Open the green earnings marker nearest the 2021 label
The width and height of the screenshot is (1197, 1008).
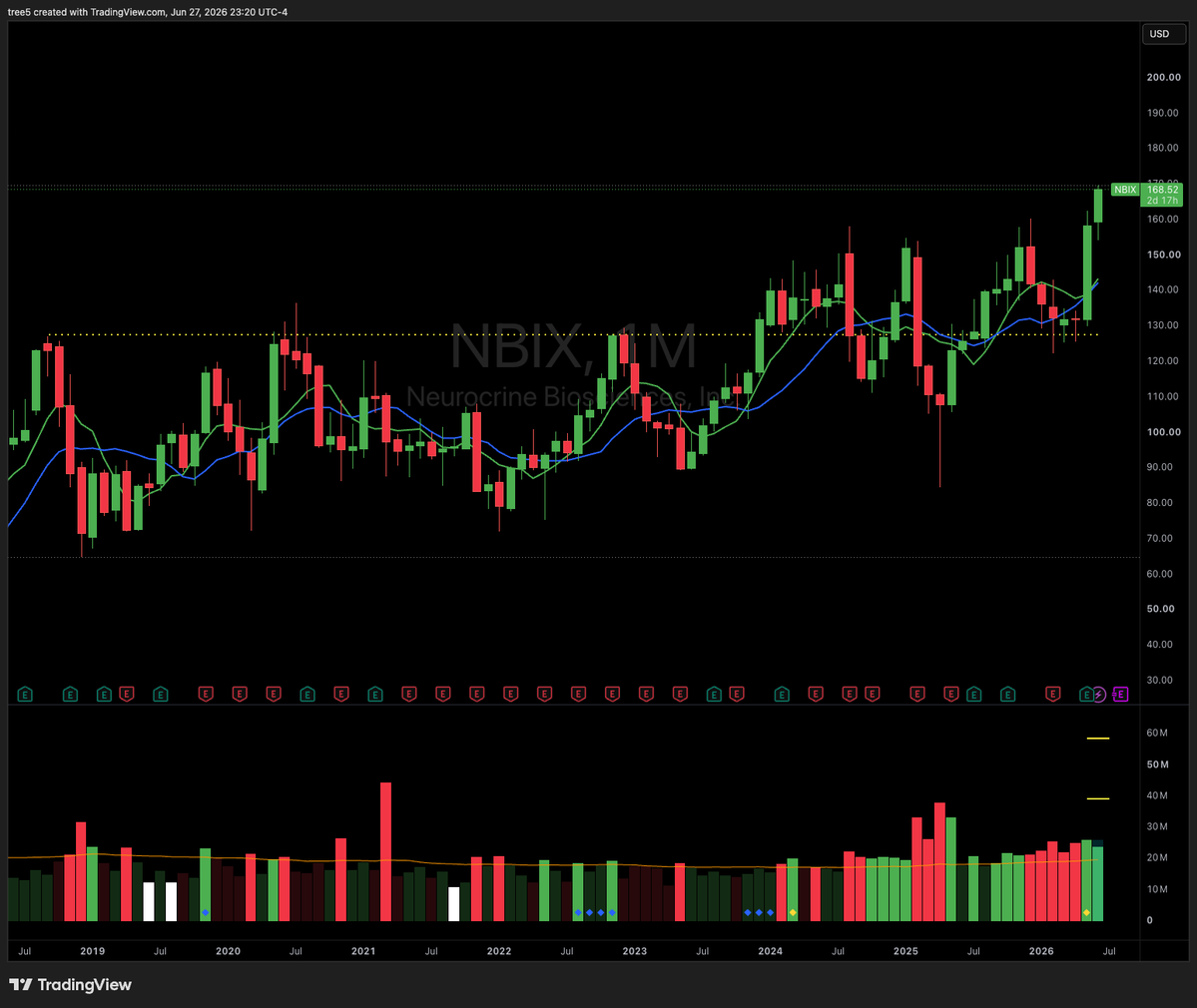click(374, 695)
